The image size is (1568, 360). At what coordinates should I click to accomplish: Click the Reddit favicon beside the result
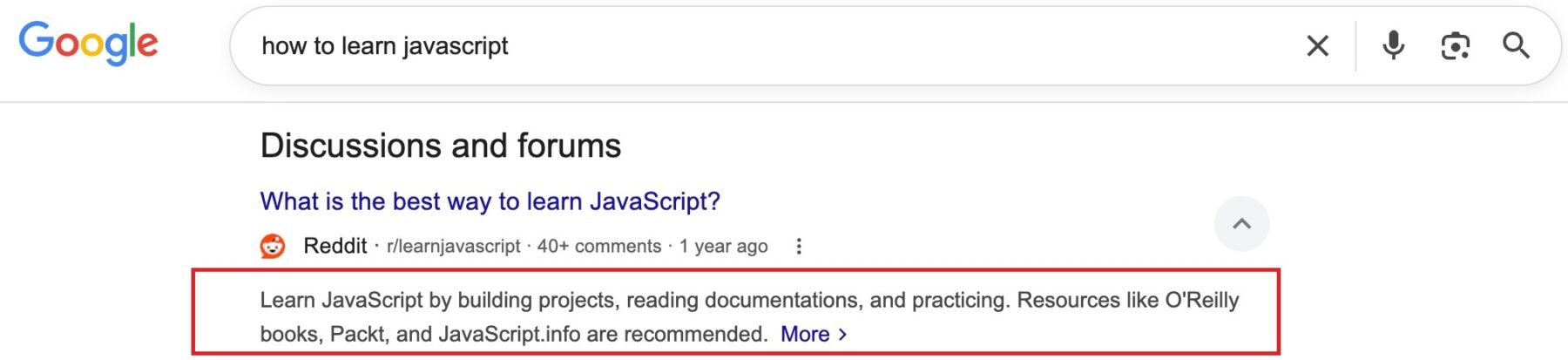click(x=273, y=247)
